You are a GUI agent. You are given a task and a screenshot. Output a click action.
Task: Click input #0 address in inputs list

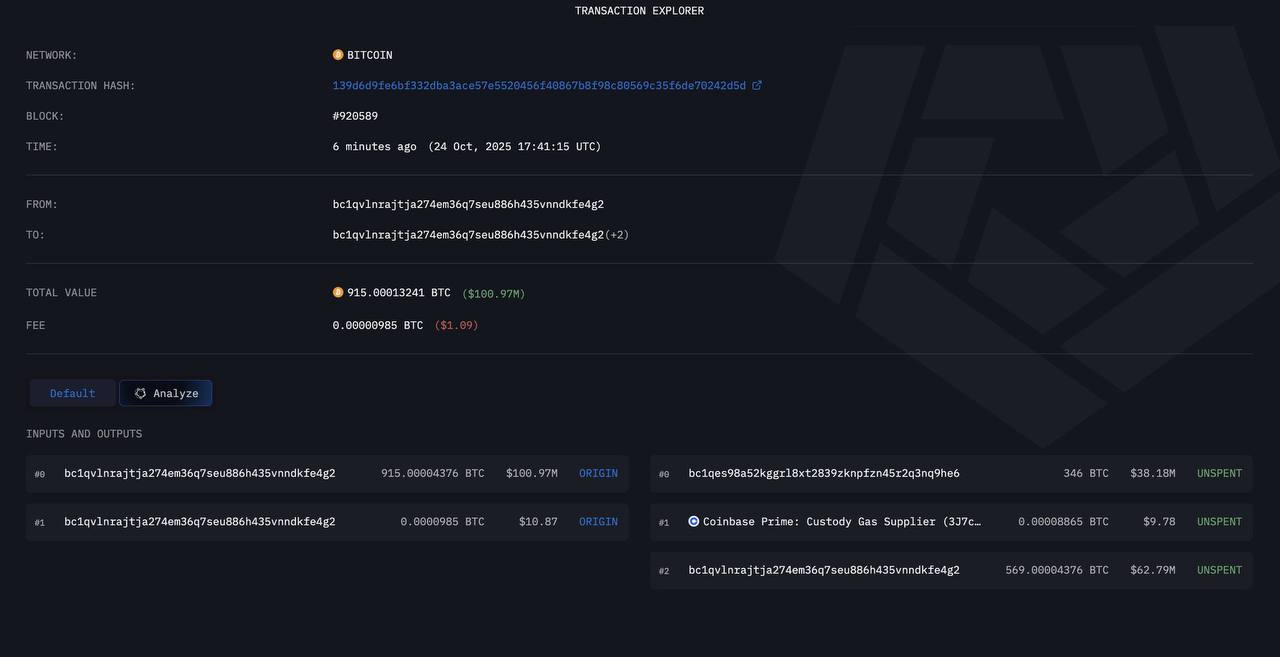coord(200,474)
